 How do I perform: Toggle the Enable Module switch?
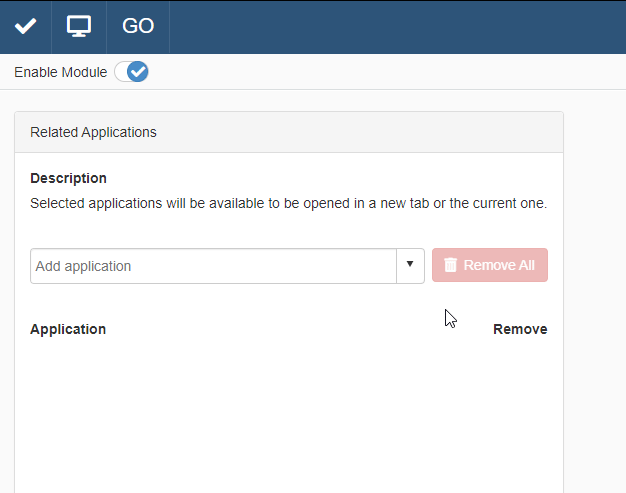tap(131, 72)
